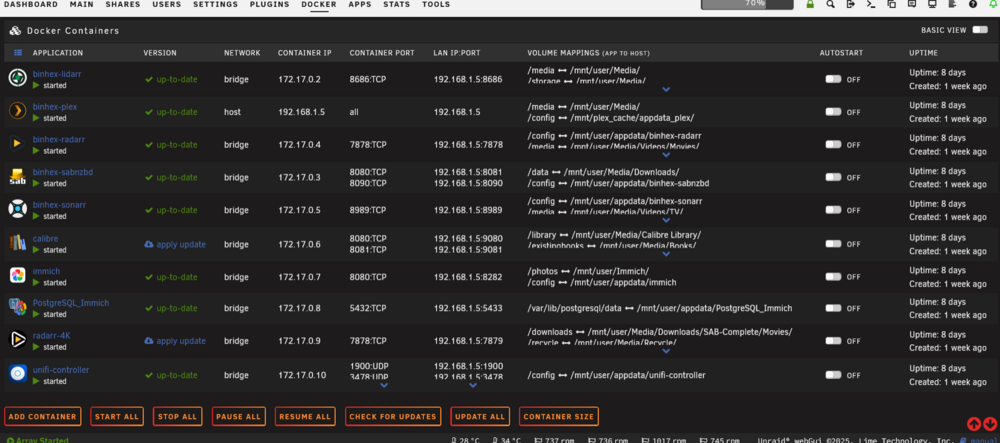Open the green notifications bell

[992, 4]
